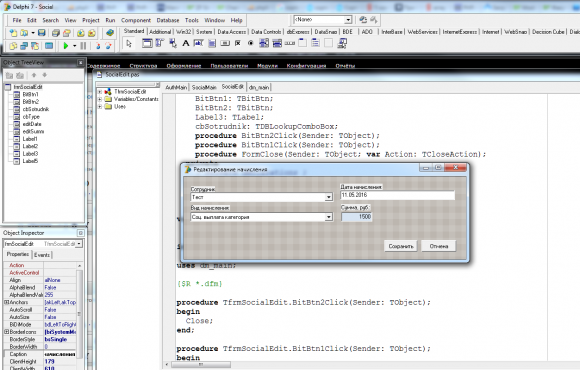Click the Отмена button
This screenshot has width=580, height=370.
(439, 246)
